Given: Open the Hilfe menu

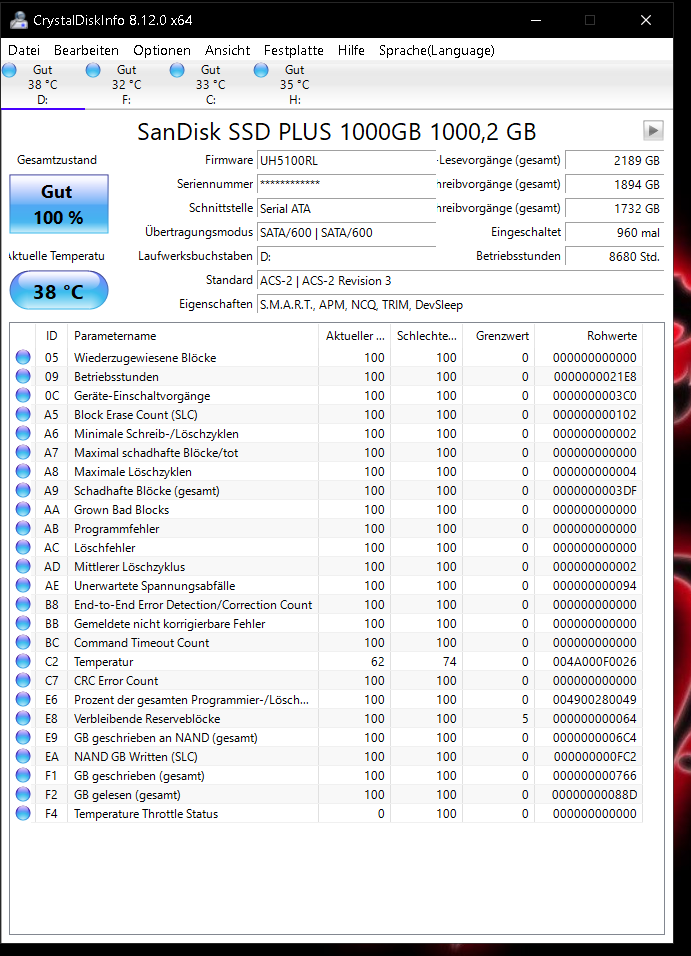Looking at the screenshot, I should (351, 51).
